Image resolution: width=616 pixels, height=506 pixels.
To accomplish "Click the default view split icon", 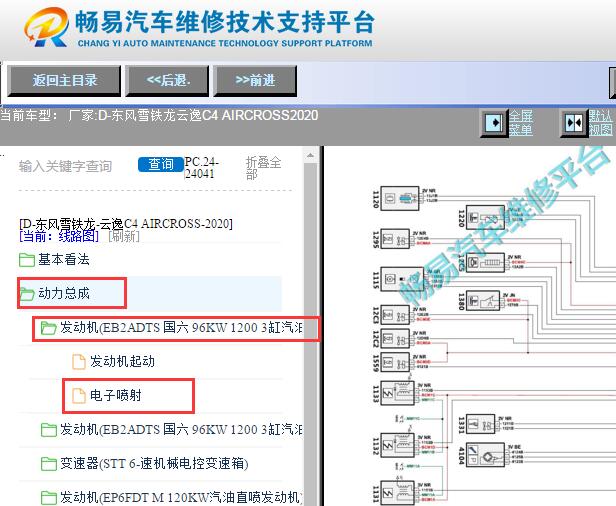I will (x=574, y=123).
